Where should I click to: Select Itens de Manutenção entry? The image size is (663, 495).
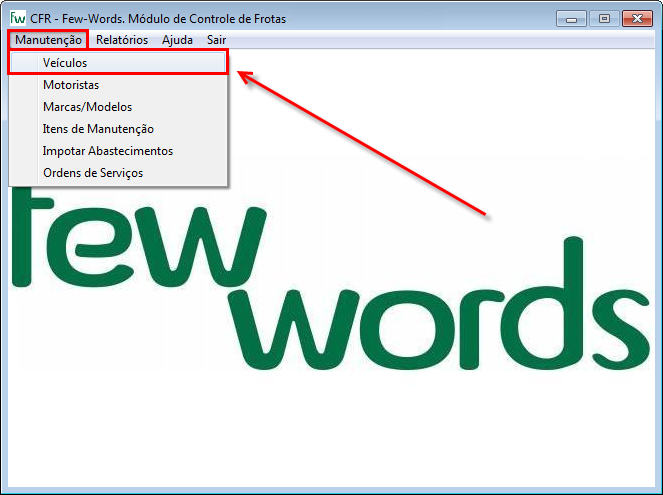[x=118, y=129]
